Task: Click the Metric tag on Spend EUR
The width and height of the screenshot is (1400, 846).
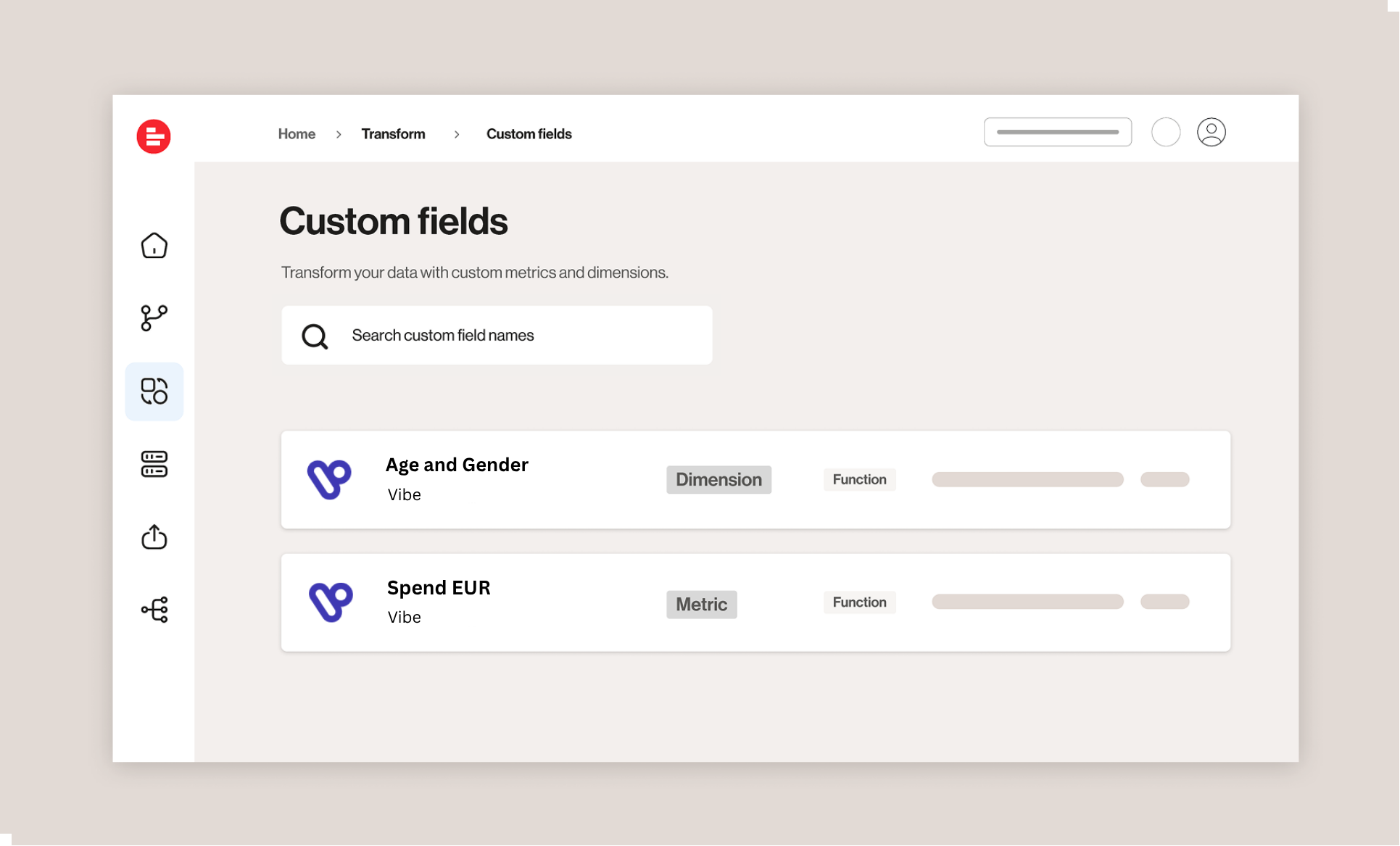Action: [x=701, y=604]
